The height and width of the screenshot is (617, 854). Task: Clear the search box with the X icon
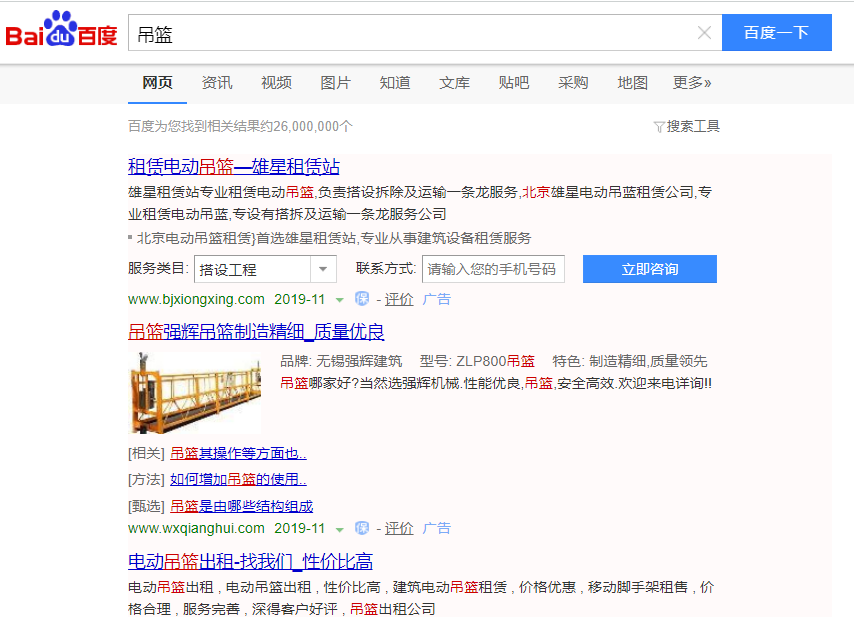click(704, 33)
